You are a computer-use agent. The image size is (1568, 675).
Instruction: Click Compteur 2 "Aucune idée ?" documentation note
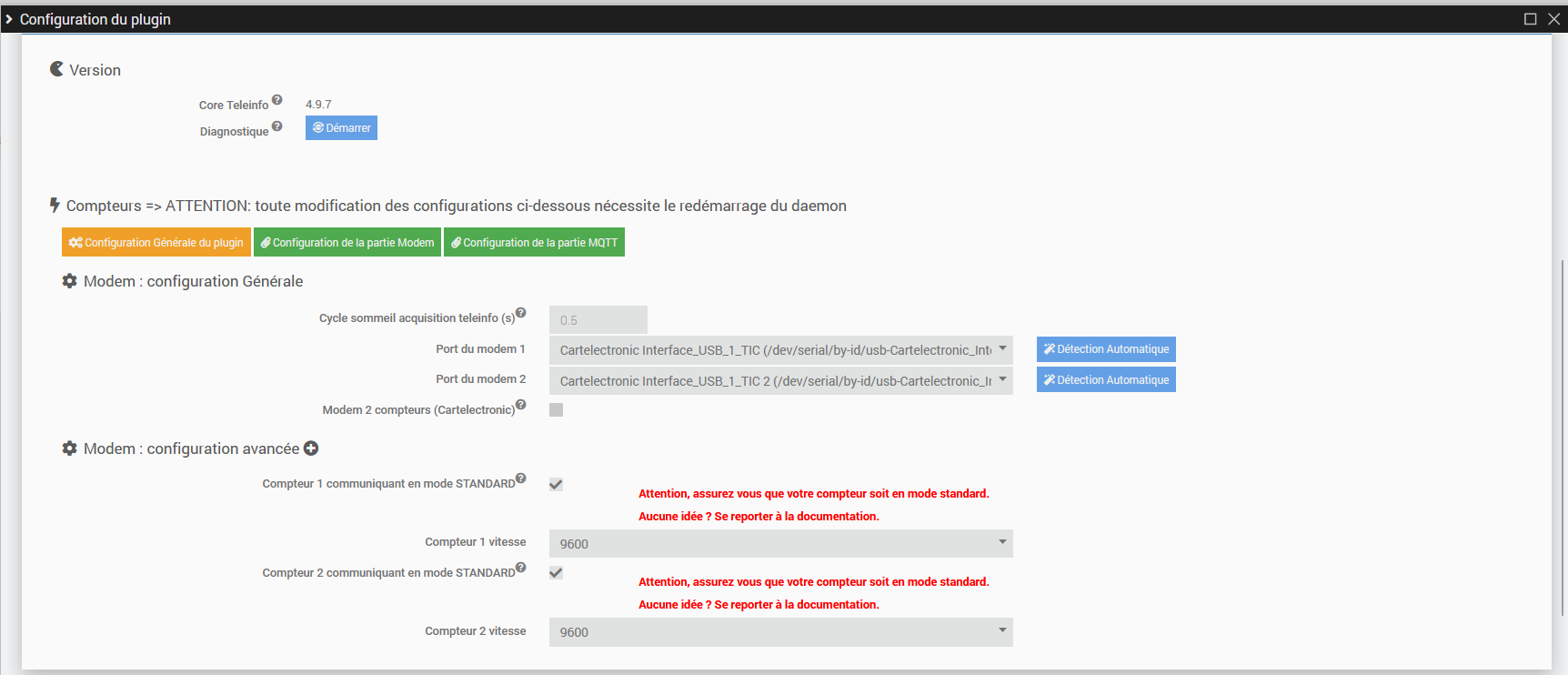pos(759,605)
